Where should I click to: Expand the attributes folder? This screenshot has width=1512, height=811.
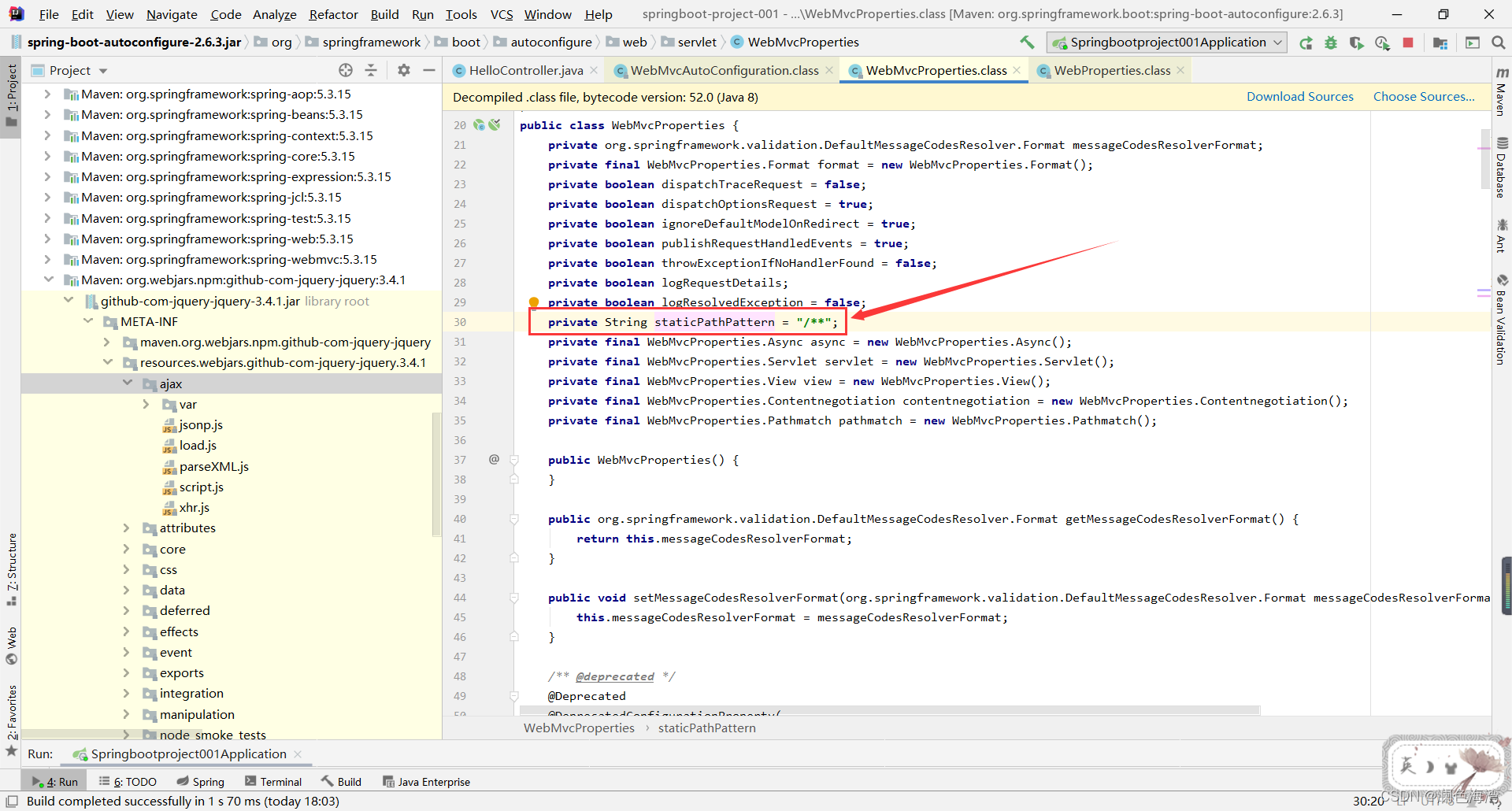point(127,528)
